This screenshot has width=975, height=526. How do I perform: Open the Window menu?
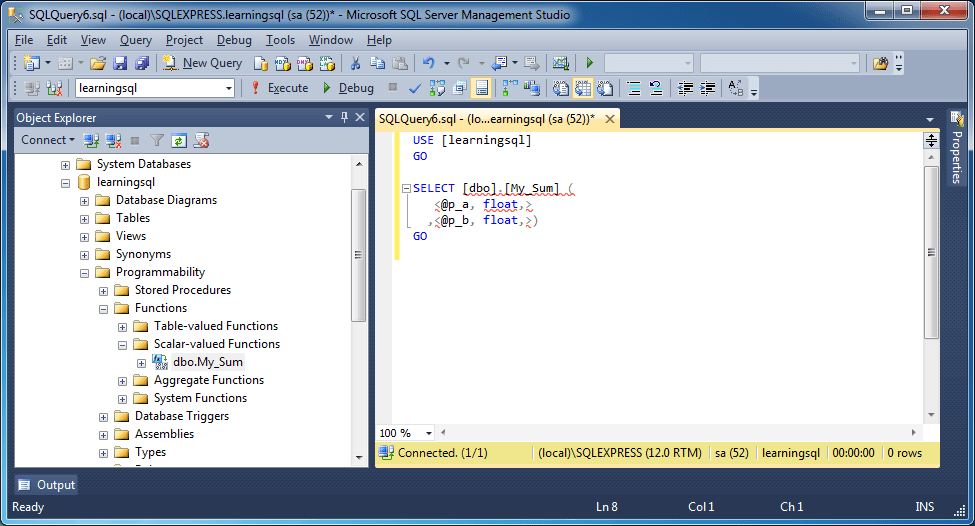331,40
